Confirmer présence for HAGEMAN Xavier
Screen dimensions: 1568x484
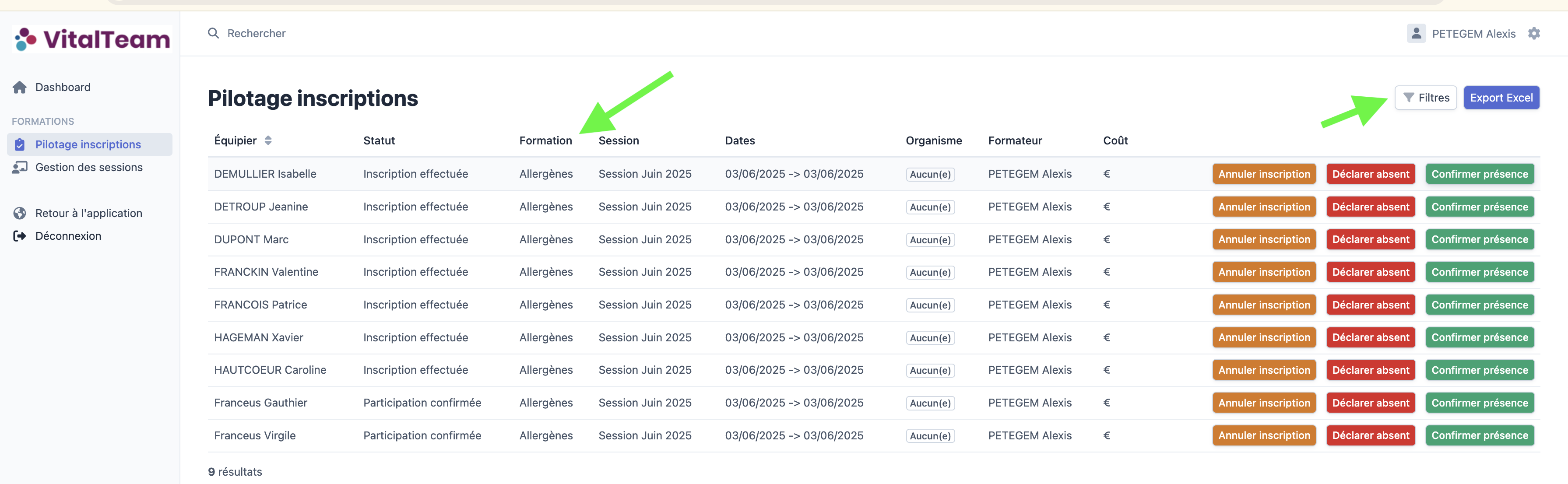pyautogui.click(x=1479, y=337)
